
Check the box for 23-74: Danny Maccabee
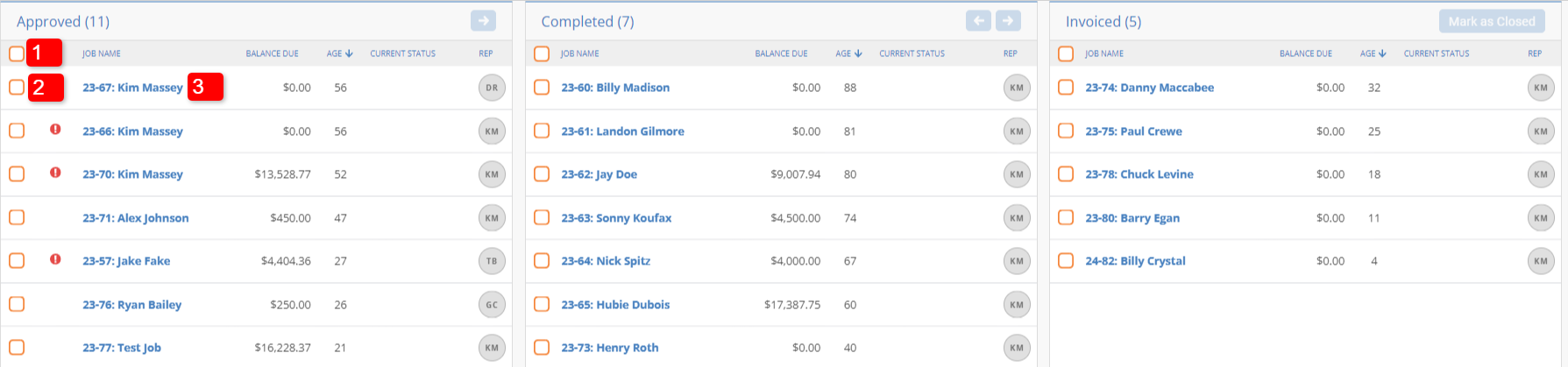click(x=1066, y=88)
